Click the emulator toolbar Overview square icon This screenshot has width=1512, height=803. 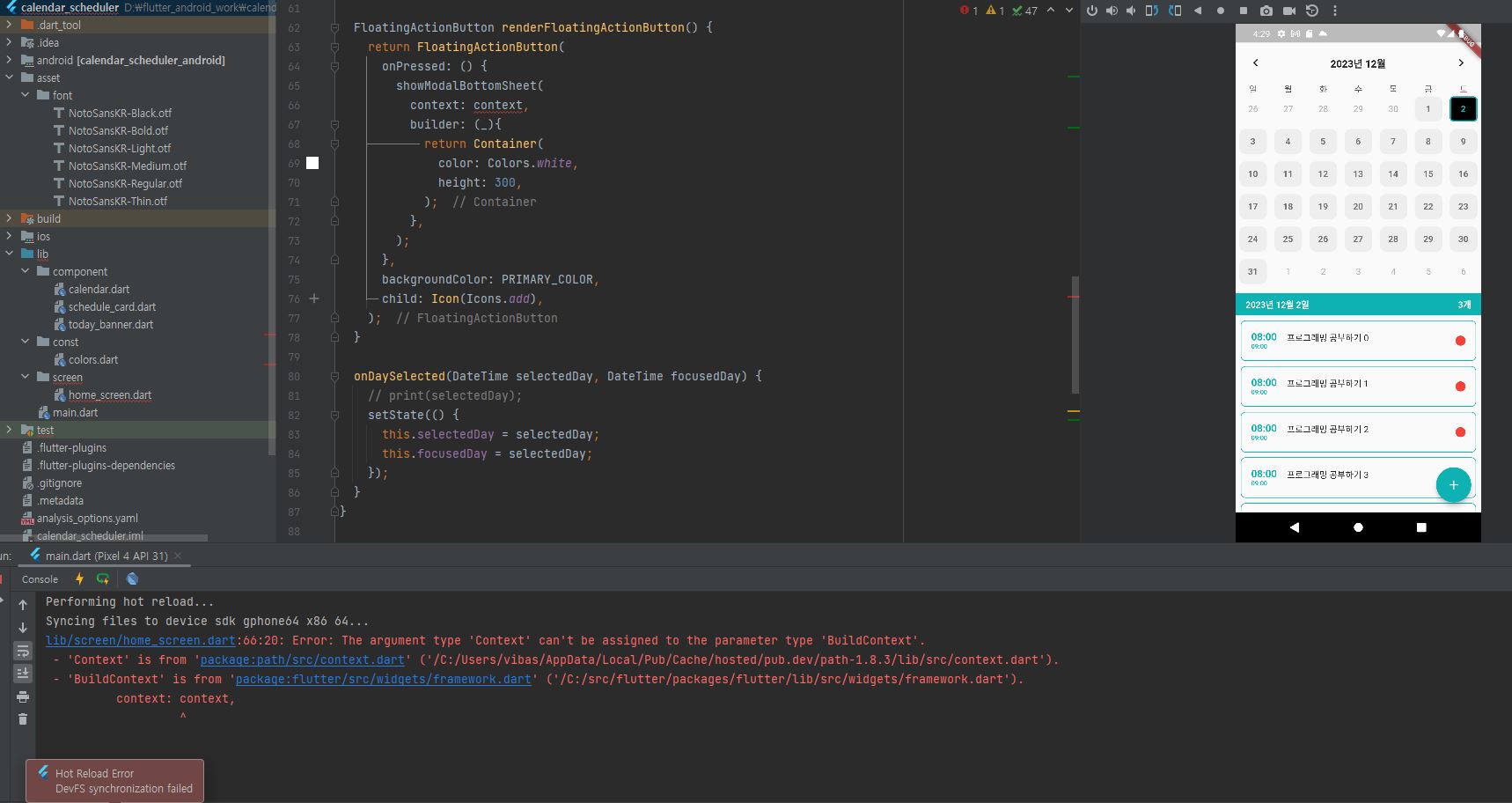tap(1243, 11)
